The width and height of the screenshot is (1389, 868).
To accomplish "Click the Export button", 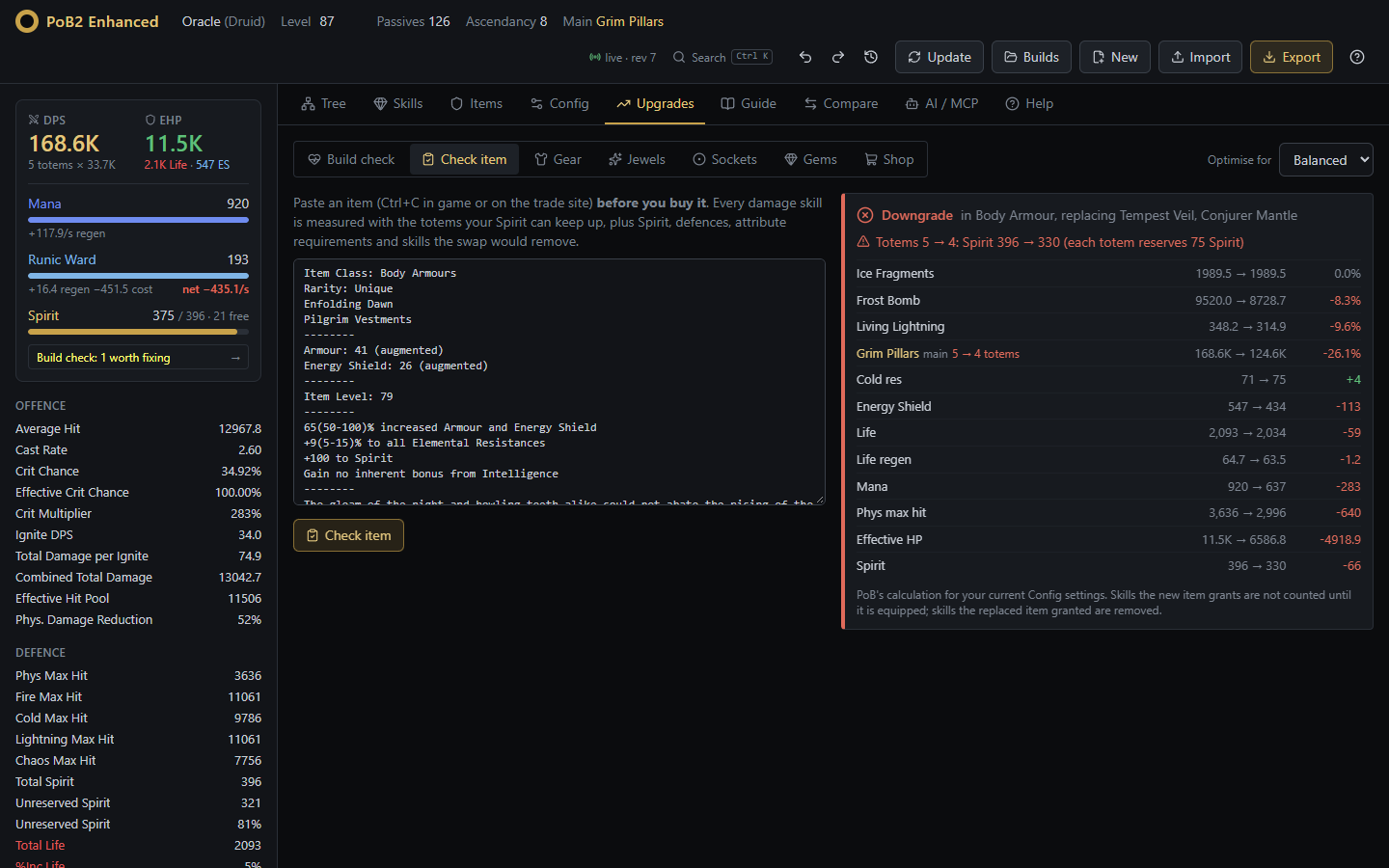I will tap(1292, 57).
